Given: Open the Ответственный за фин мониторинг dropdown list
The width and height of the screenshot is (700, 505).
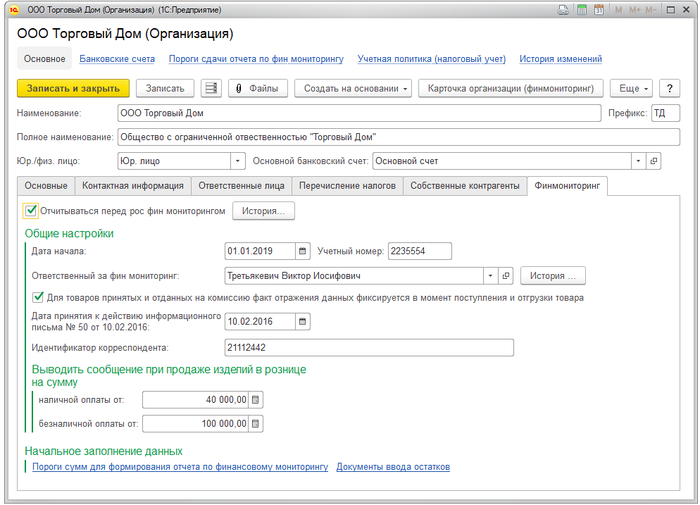Looking at the screenshot, I should point(490,275).
